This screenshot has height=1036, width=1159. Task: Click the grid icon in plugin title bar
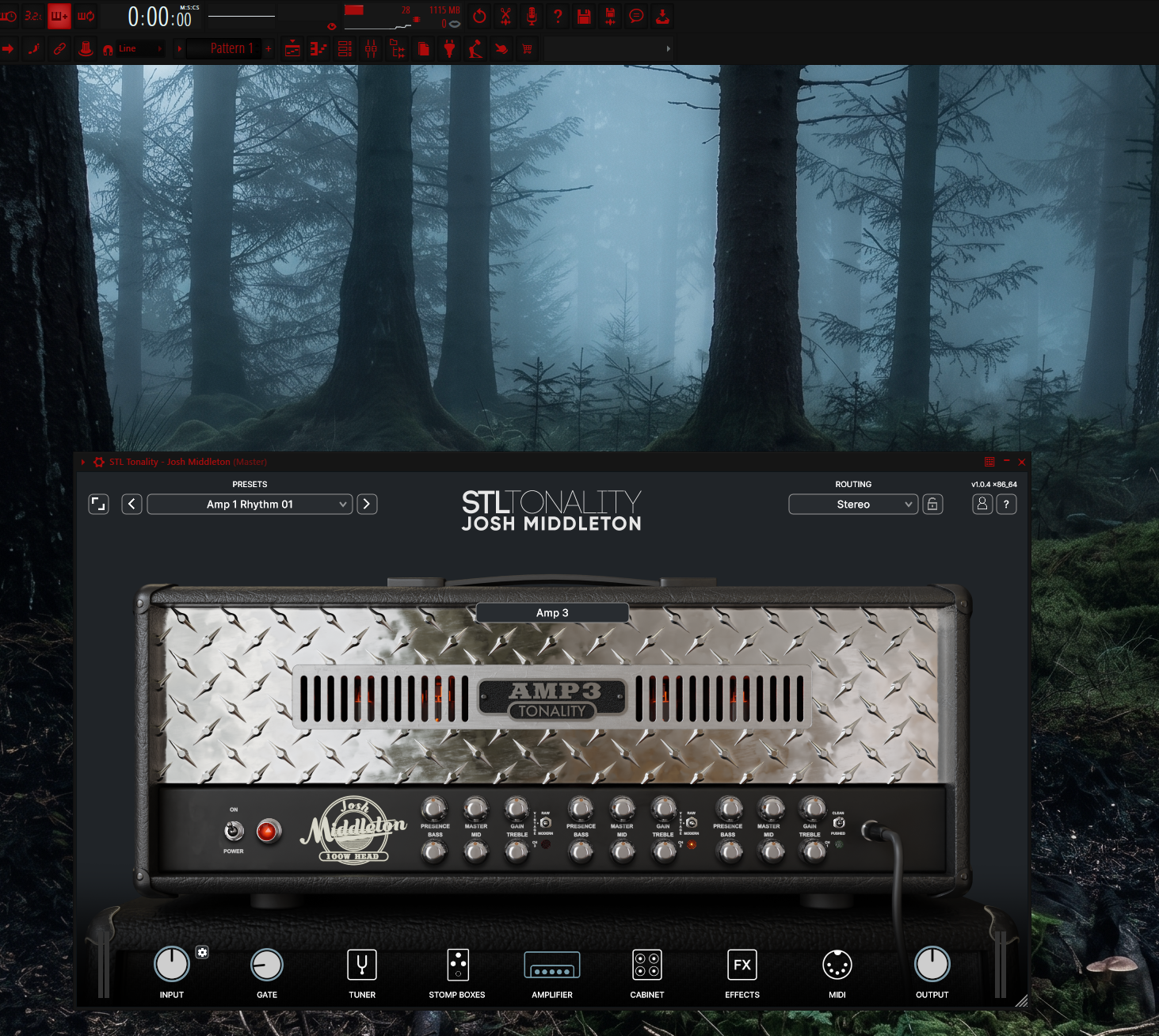click(x=989, y=462)
